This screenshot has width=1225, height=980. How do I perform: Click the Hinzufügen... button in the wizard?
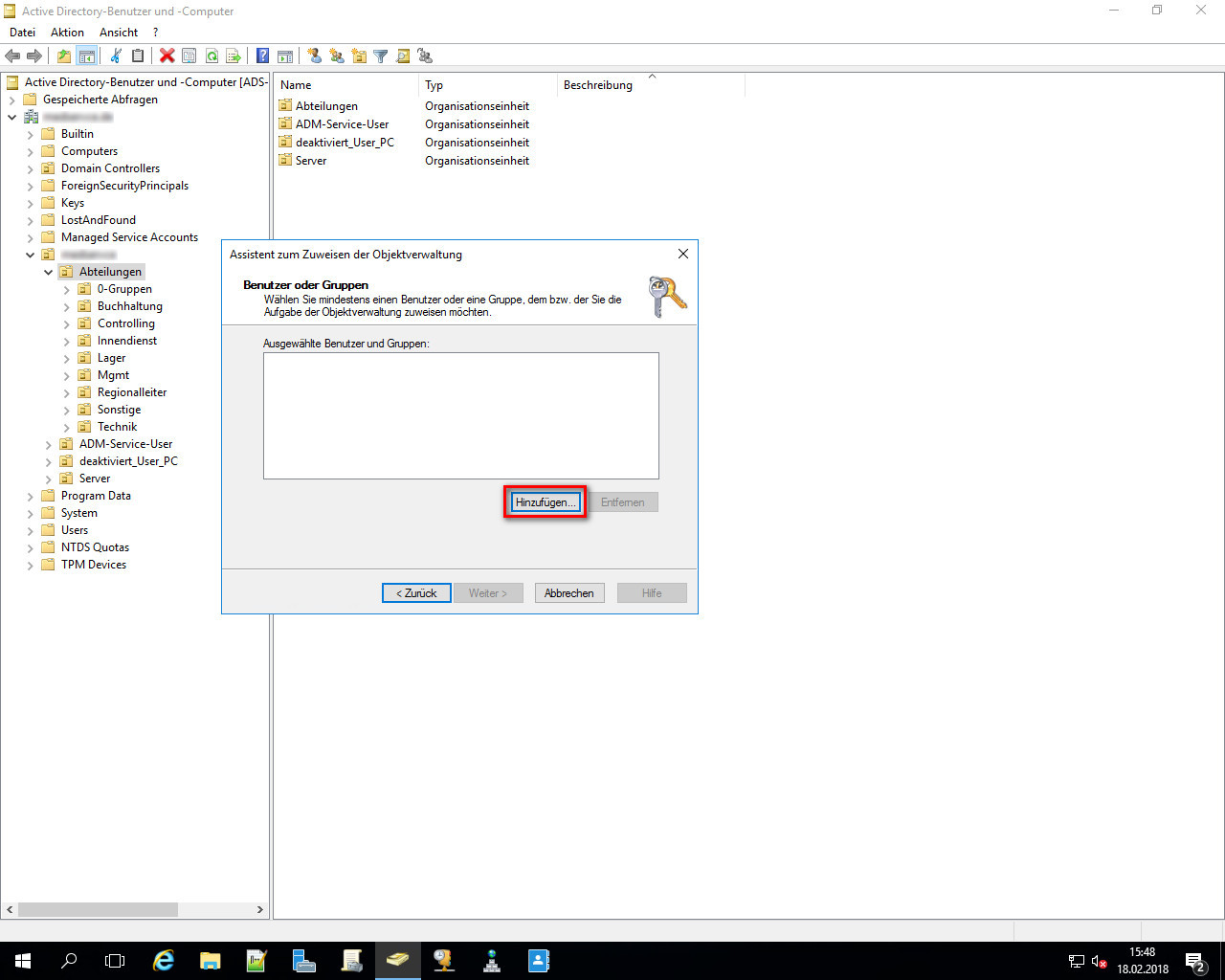coord(545,502)
